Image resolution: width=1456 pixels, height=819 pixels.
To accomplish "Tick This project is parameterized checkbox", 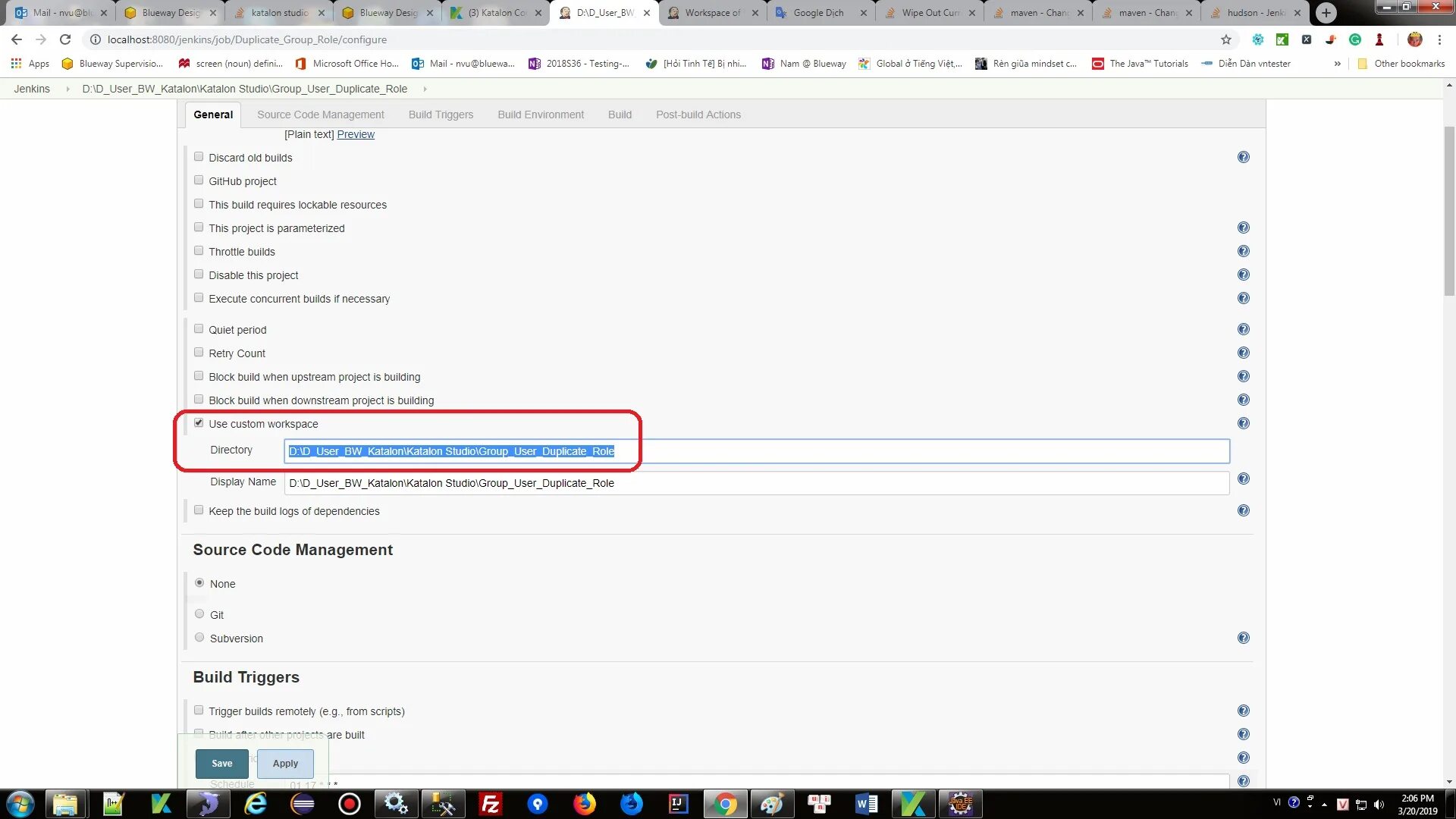I will (199, 227).
